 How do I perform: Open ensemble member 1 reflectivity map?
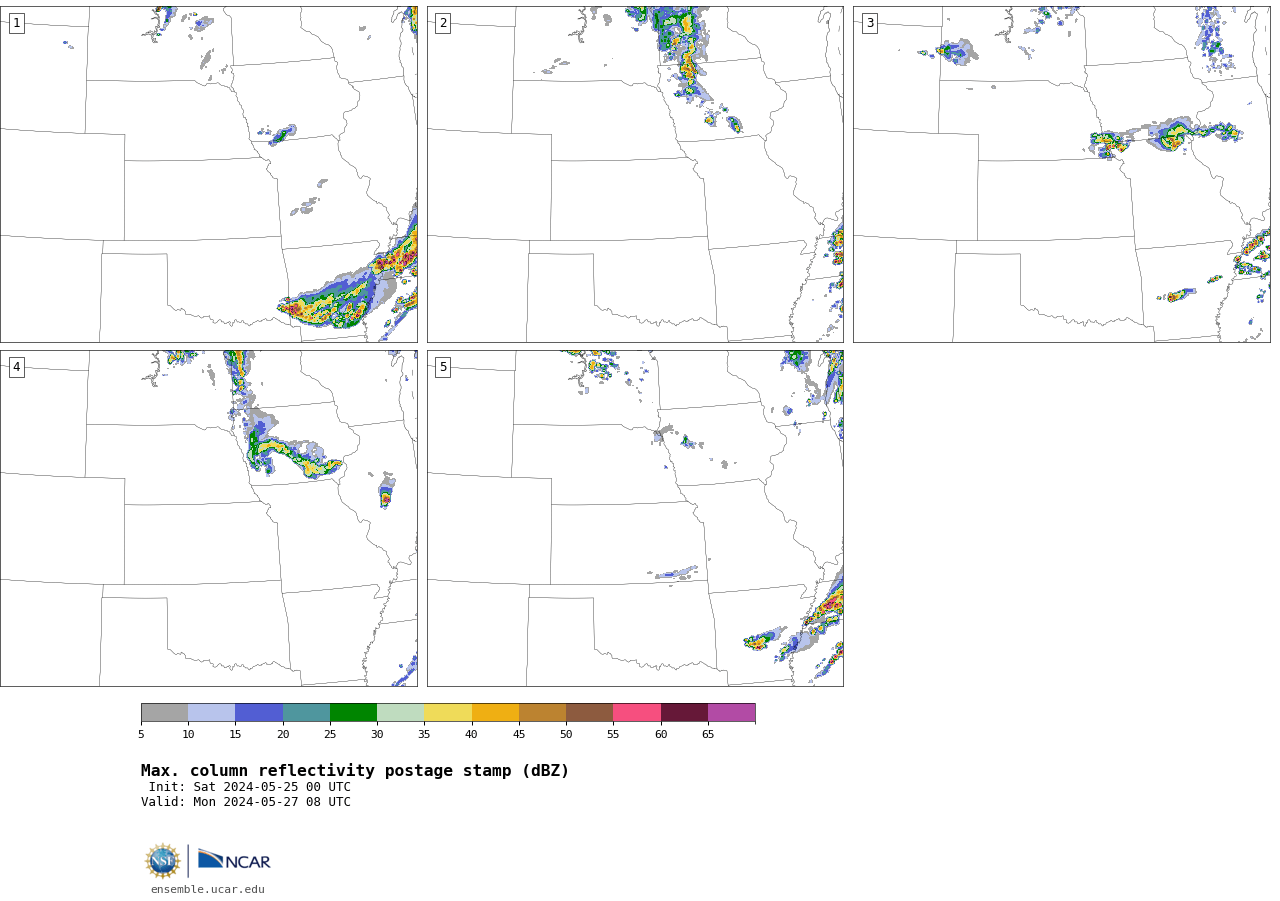point(209,174)
